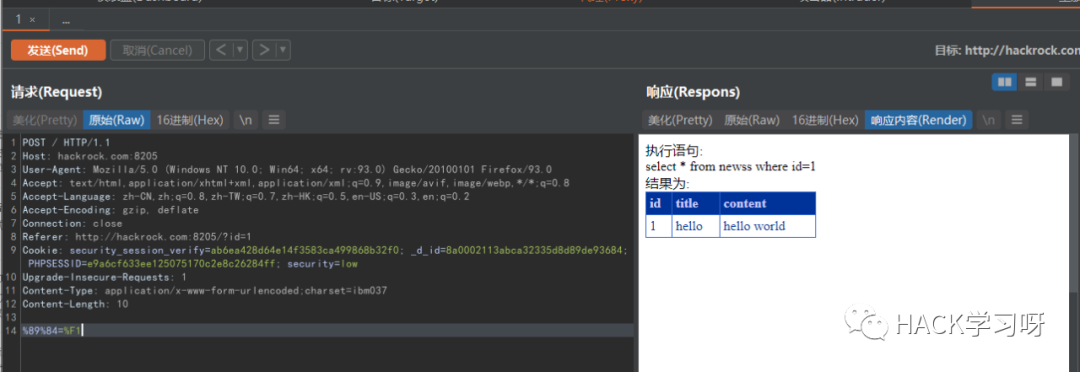Toggle \n characters in Response panel
Screen dimensions: 1080x372
click(x=988, y=120)
